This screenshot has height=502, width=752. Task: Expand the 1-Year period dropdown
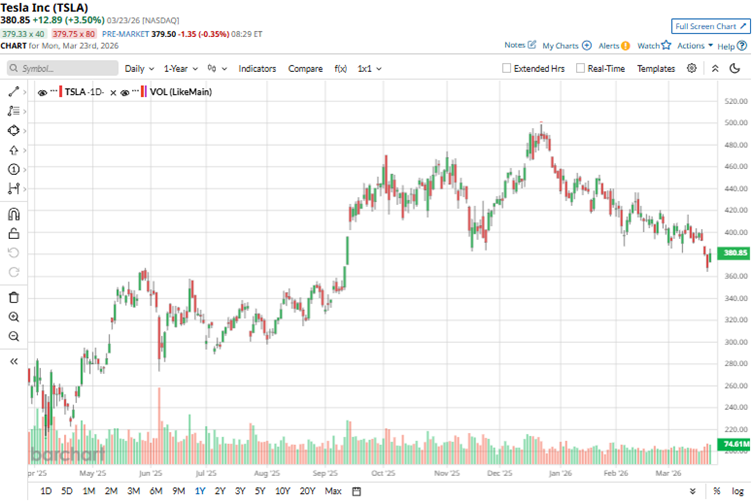(x=182, y=69)
